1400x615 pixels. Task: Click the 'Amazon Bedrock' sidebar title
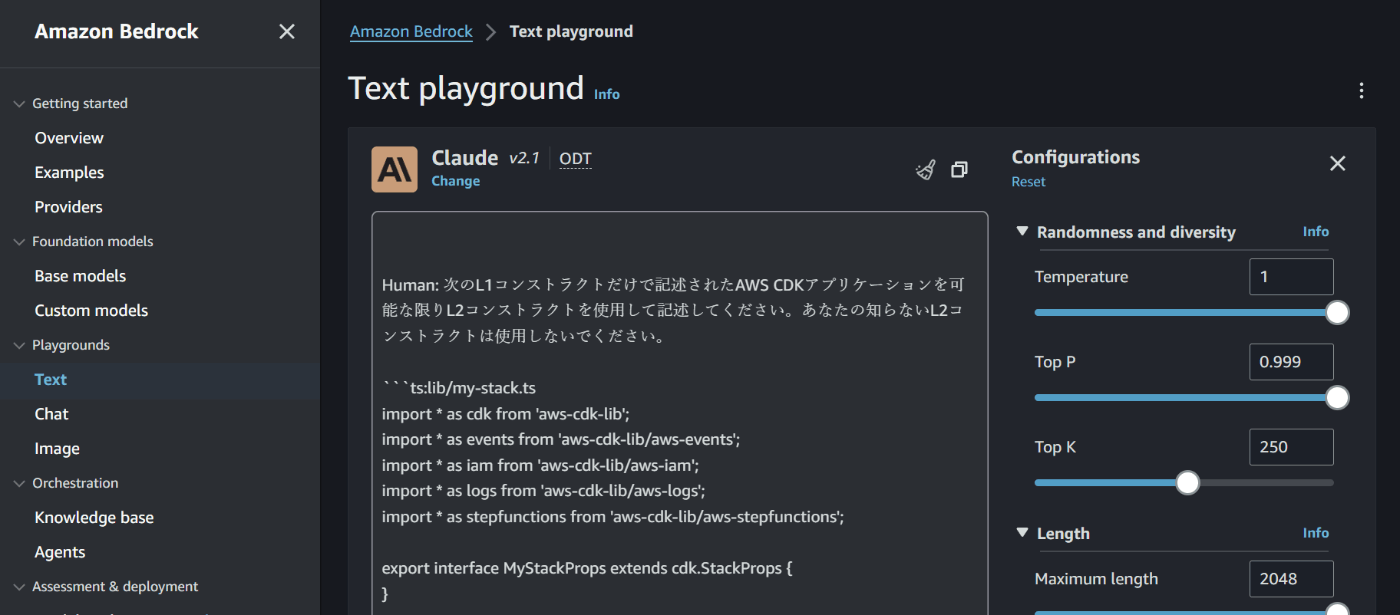pos(116,32)
